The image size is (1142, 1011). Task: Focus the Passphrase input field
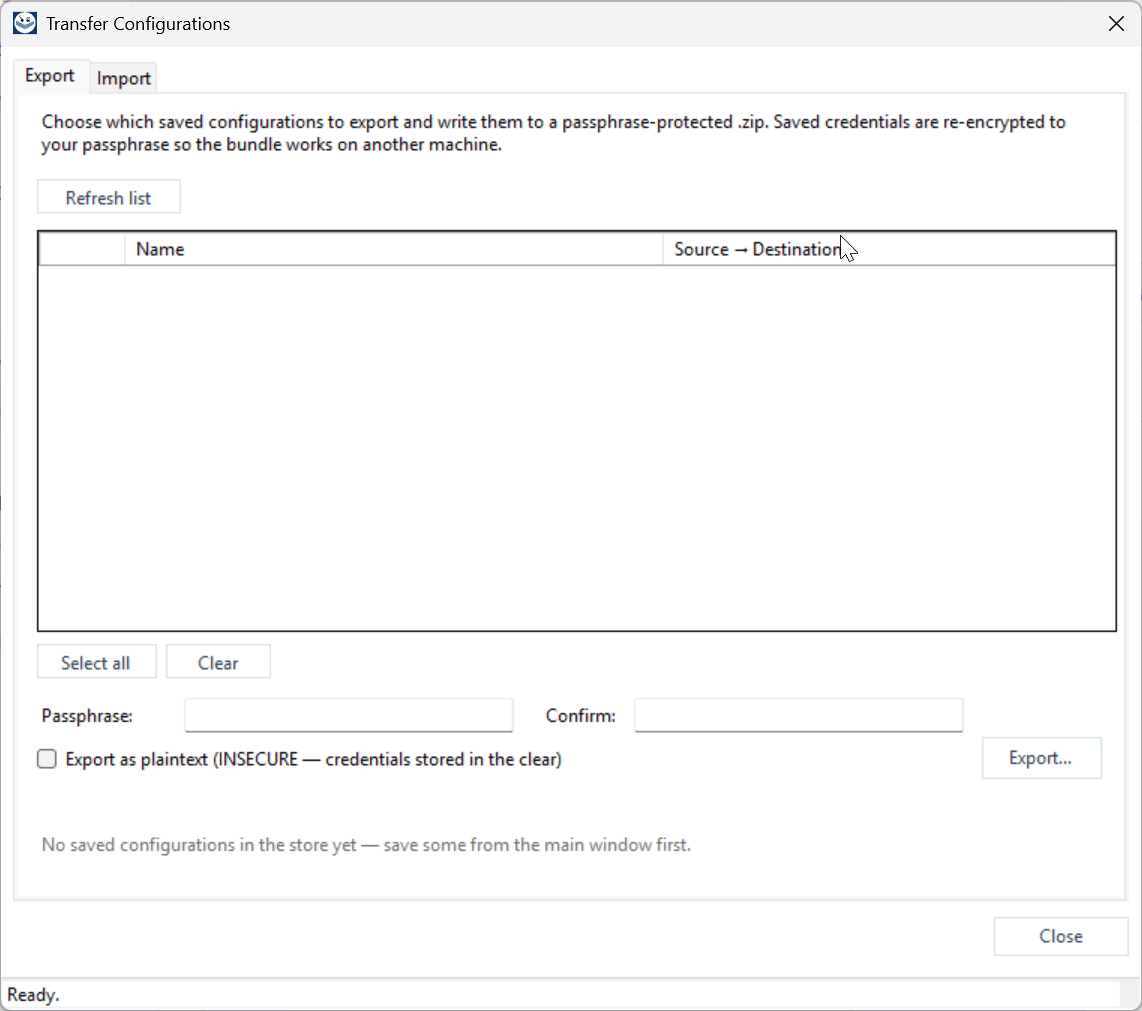click(349, 715)
